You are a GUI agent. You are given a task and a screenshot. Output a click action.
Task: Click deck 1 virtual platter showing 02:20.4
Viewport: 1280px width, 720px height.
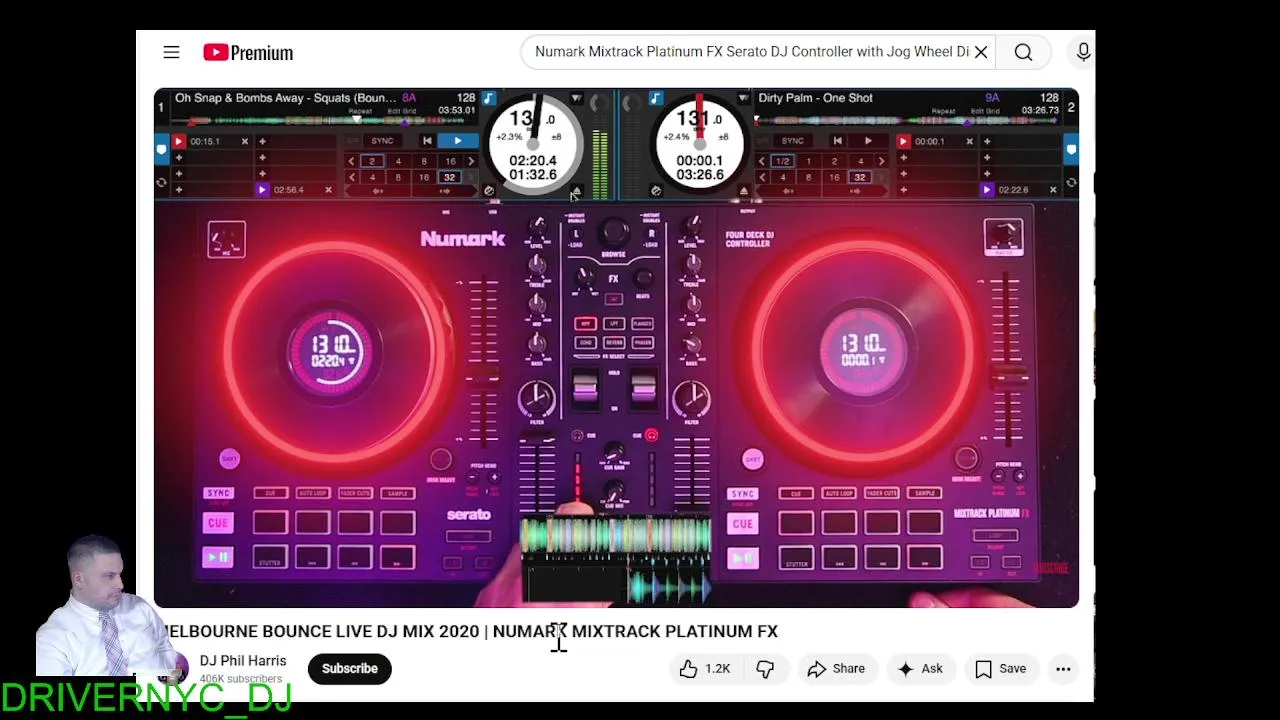[x=533, y=144]
